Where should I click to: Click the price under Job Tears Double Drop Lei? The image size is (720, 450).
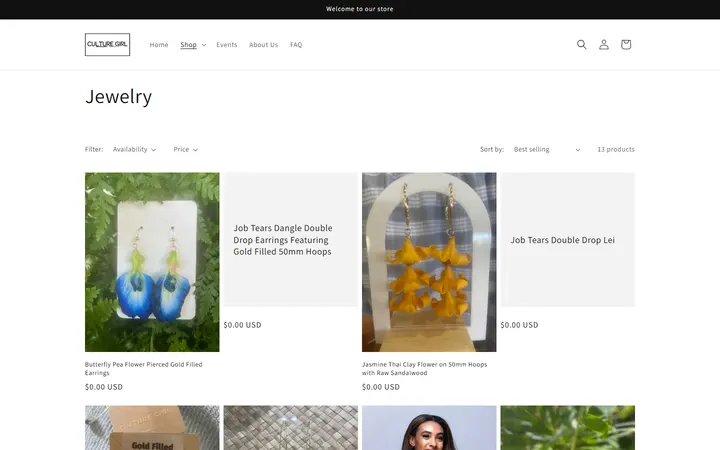click(x=519, y=325)
